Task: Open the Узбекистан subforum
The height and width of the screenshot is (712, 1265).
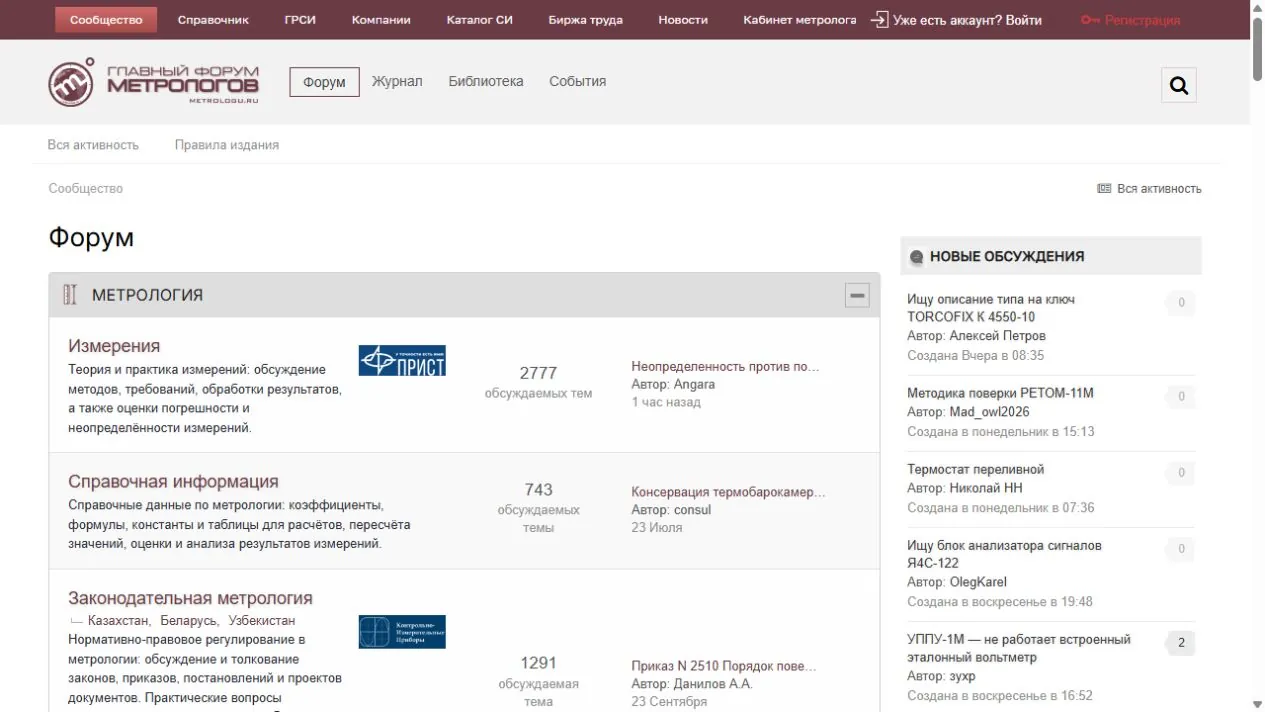Action: click(x=261, y=621)
